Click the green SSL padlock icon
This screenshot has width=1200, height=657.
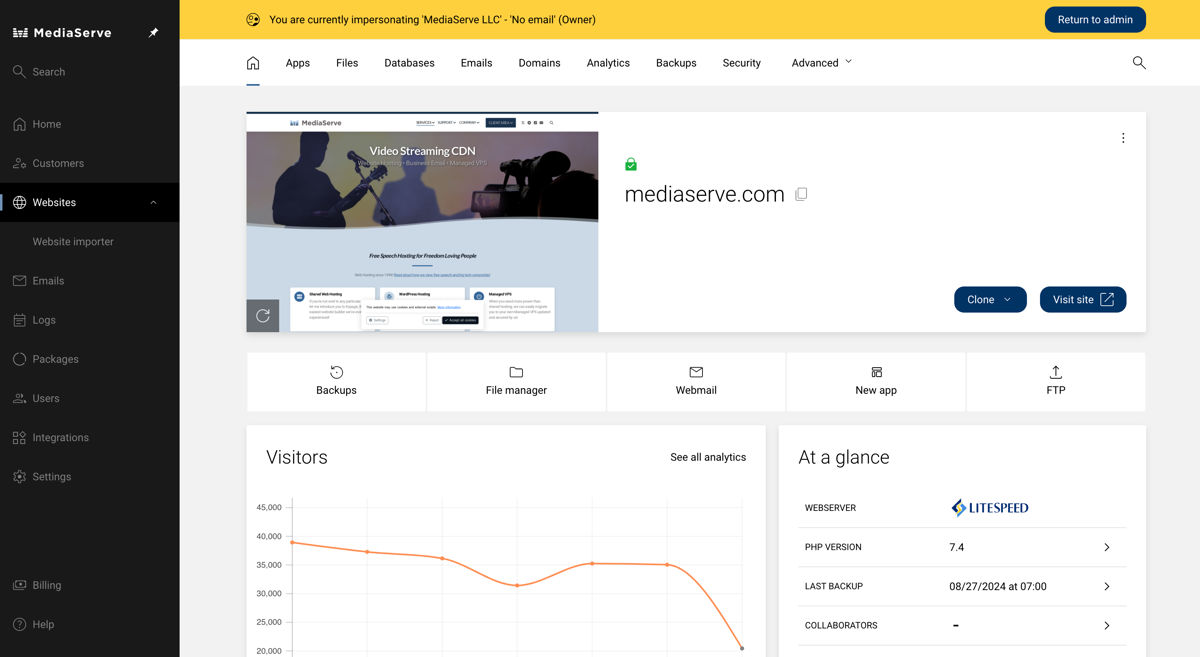click(631, 164)
